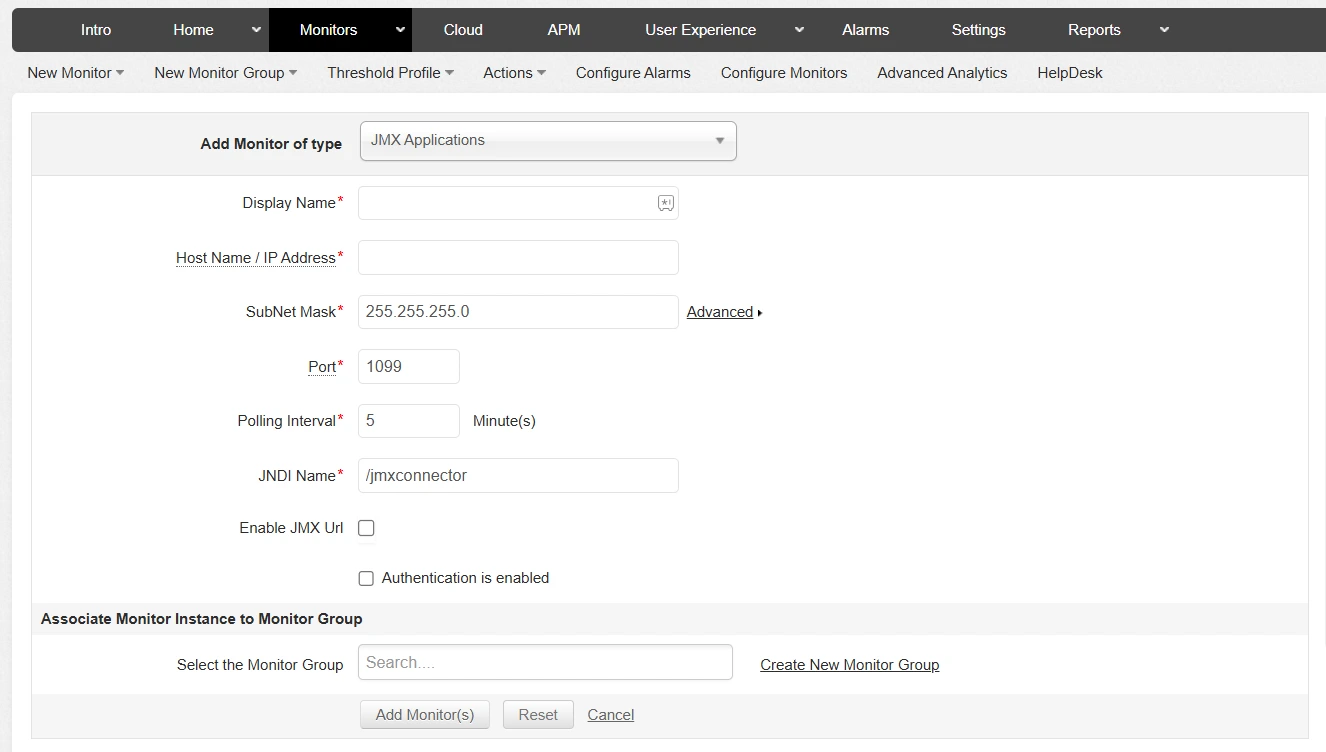This screenshot has height=752, width=1326.
Task: Expand the User Experience dropdown arrow
Action: coord(798,30)
